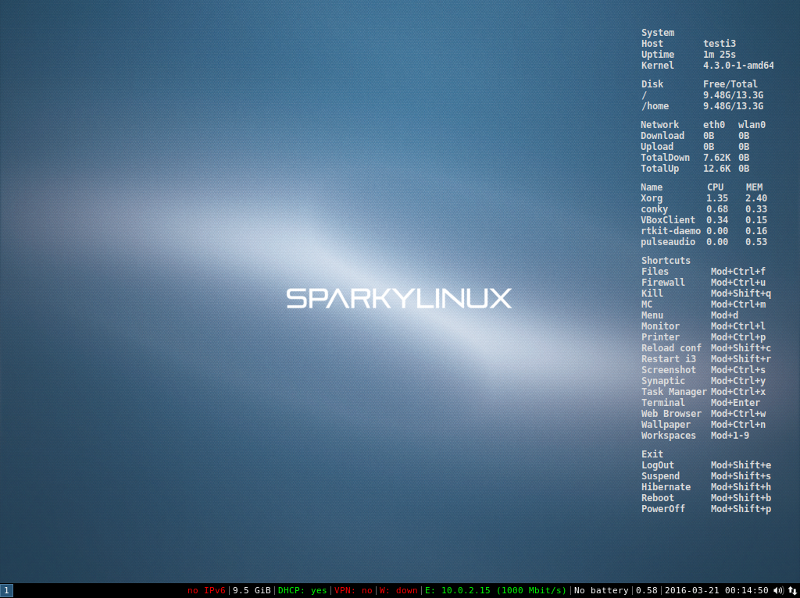Click the 'VPN: no' status entry
Screen dimensions: 800x598
point(353,590)
